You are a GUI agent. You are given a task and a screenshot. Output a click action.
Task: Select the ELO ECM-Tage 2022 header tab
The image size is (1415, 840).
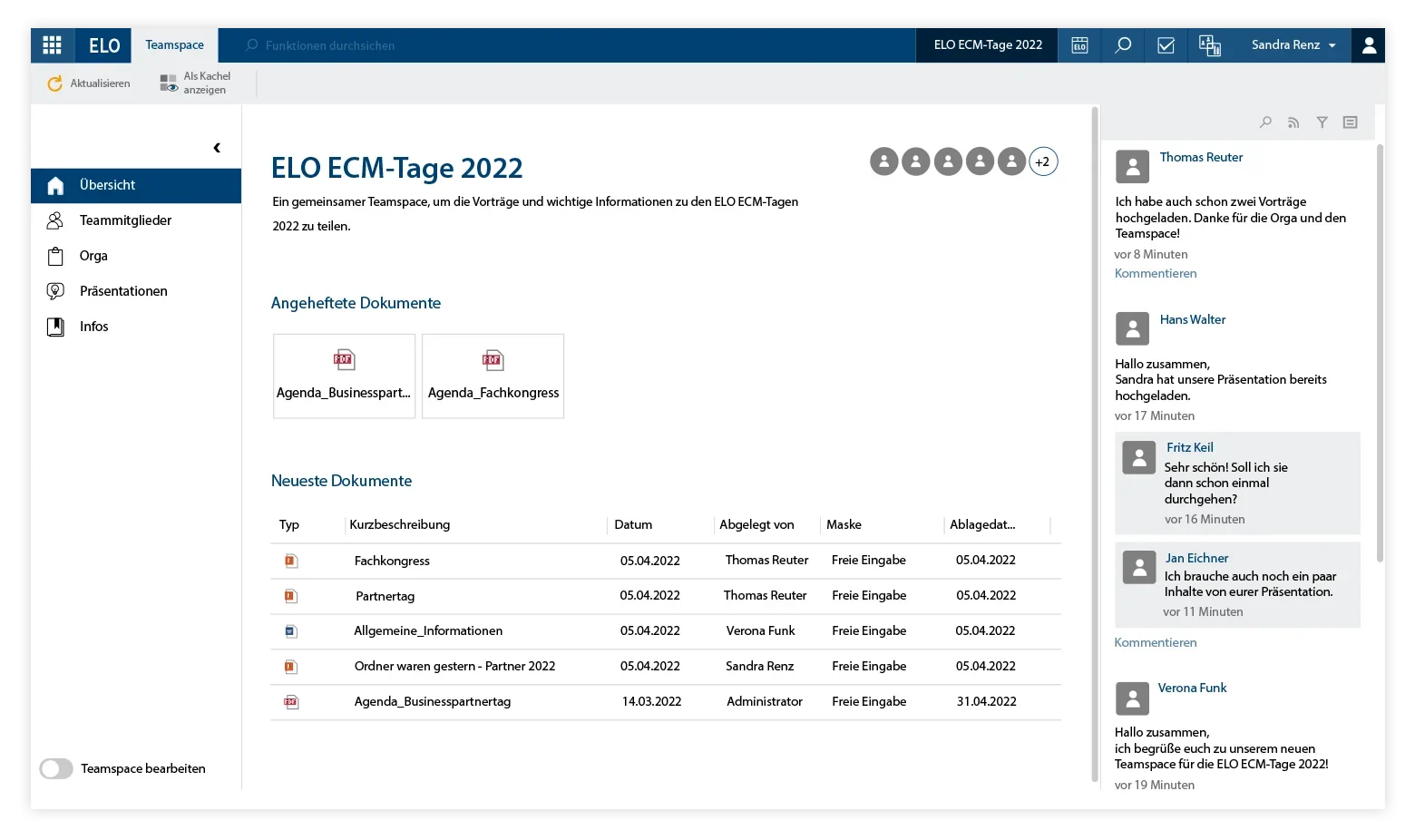988,45
